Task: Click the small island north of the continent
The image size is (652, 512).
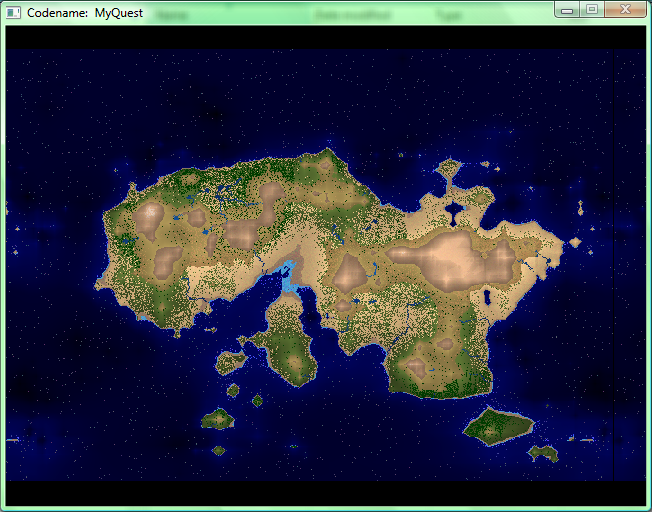Action: 448,168
